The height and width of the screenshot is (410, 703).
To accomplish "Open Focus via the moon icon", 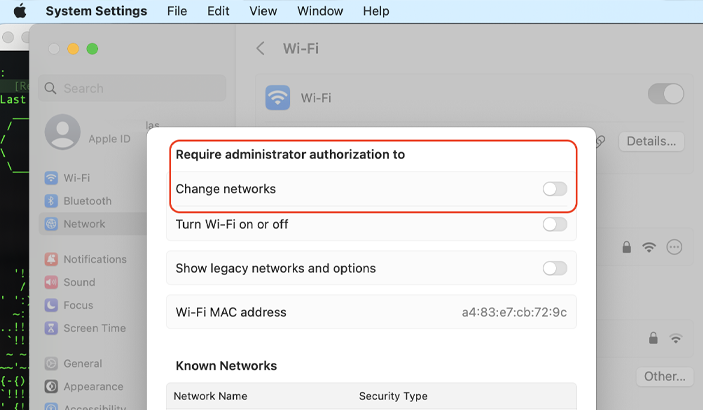I will click(51, 305).
